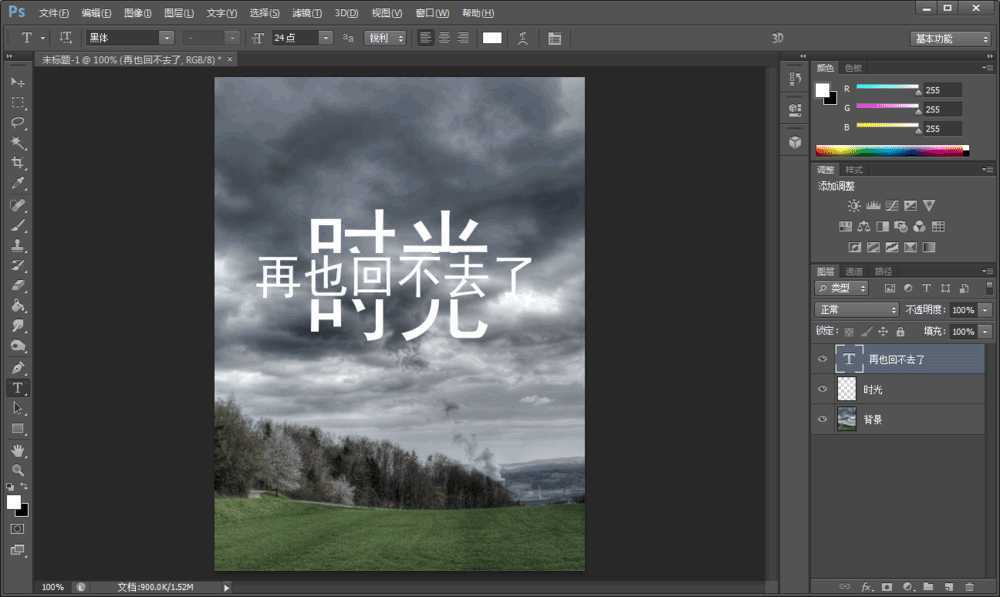Image resolution: width=1000 pixels, height=597 pixels.
Task: Select the Brush tool
Action: click(17, 225)
